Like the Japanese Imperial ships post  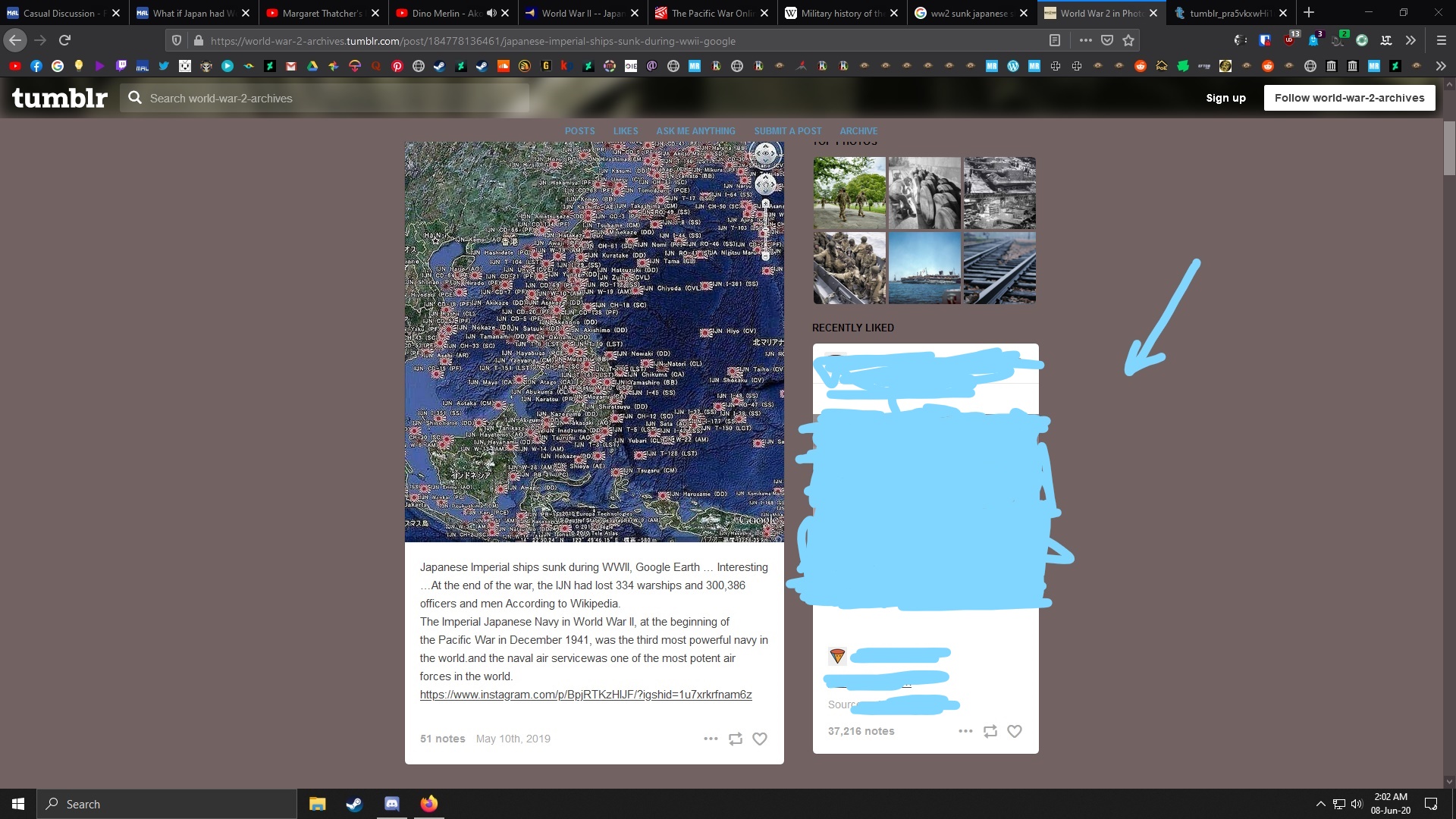tap(759, 739)
